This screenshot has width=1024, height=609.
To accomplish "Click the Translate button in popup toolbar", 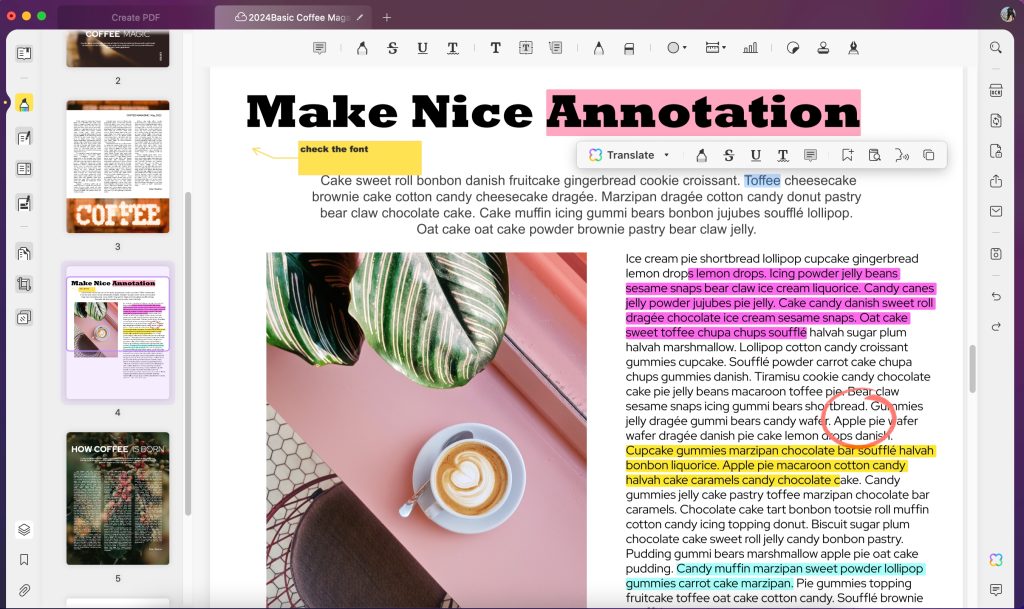I will (622, 155).
